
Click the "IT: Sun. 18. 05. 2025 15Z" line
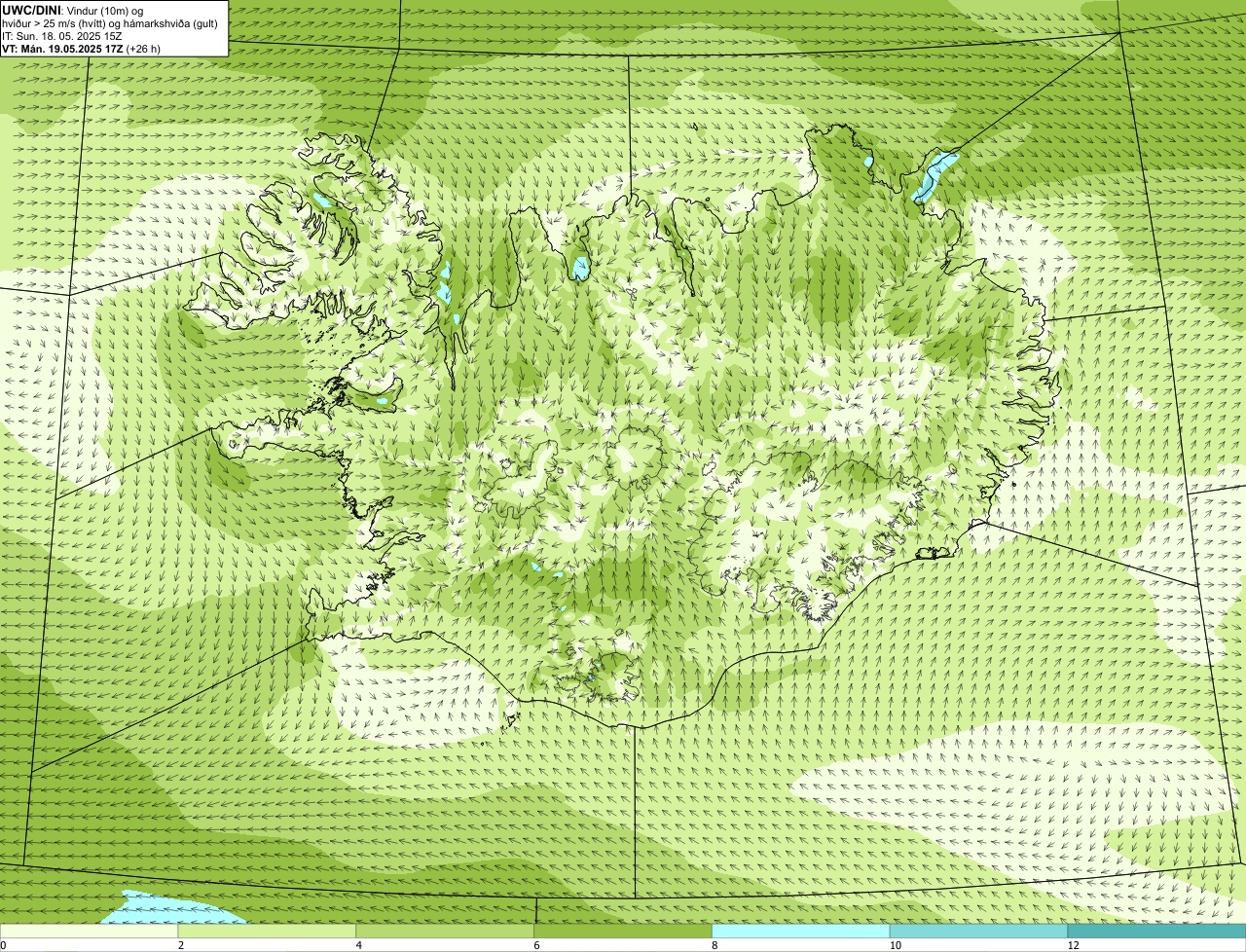click(62, 35)
